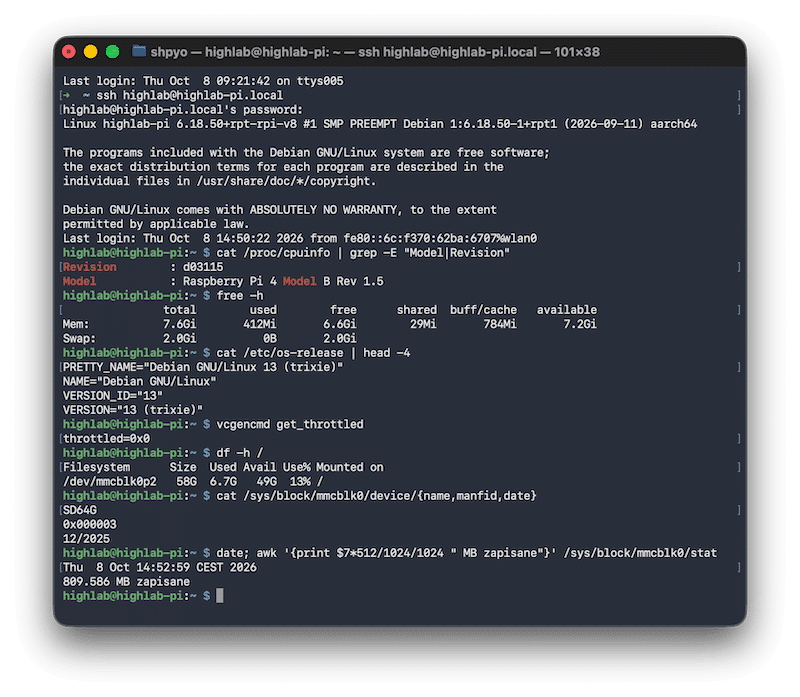Click the 'Last login: Thu Oct 8 09:21:42' line

click(203, 81)
